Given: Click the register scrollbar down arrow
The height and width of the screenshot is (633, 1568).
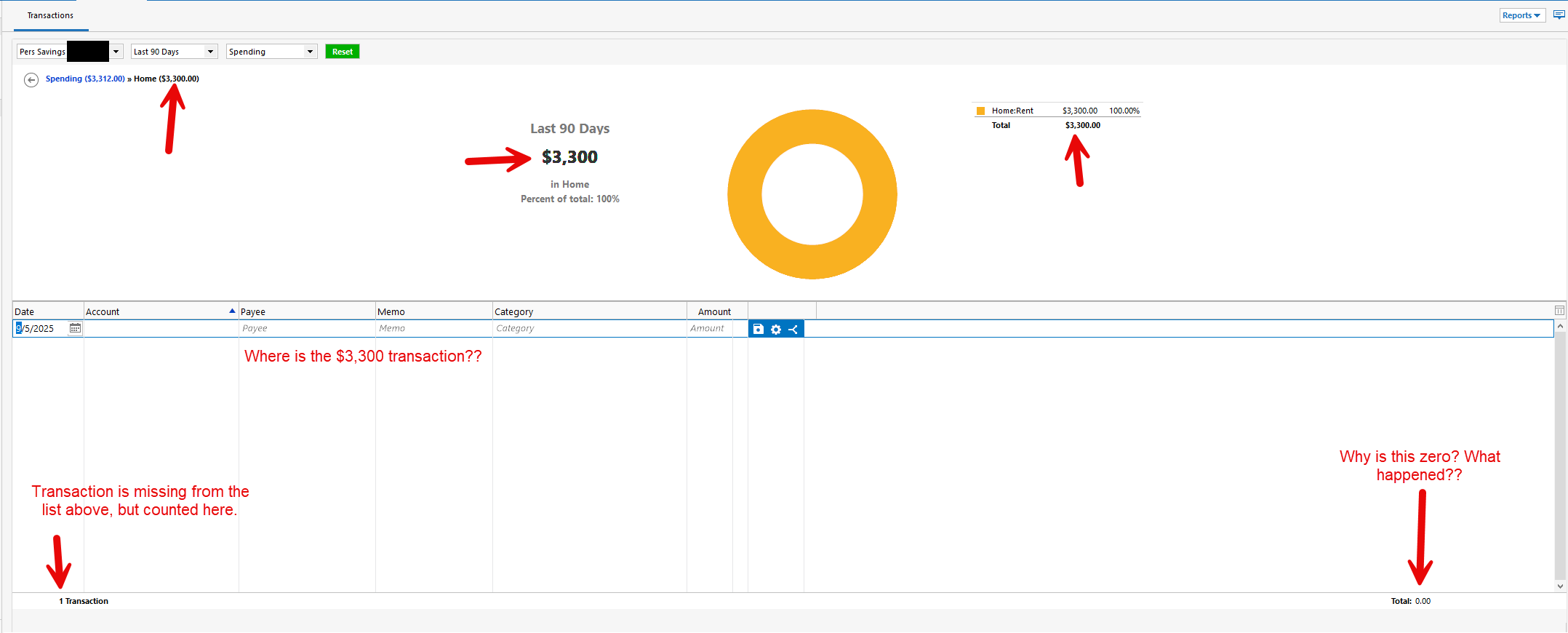Looking at the screenshot, I should 1560,586.
